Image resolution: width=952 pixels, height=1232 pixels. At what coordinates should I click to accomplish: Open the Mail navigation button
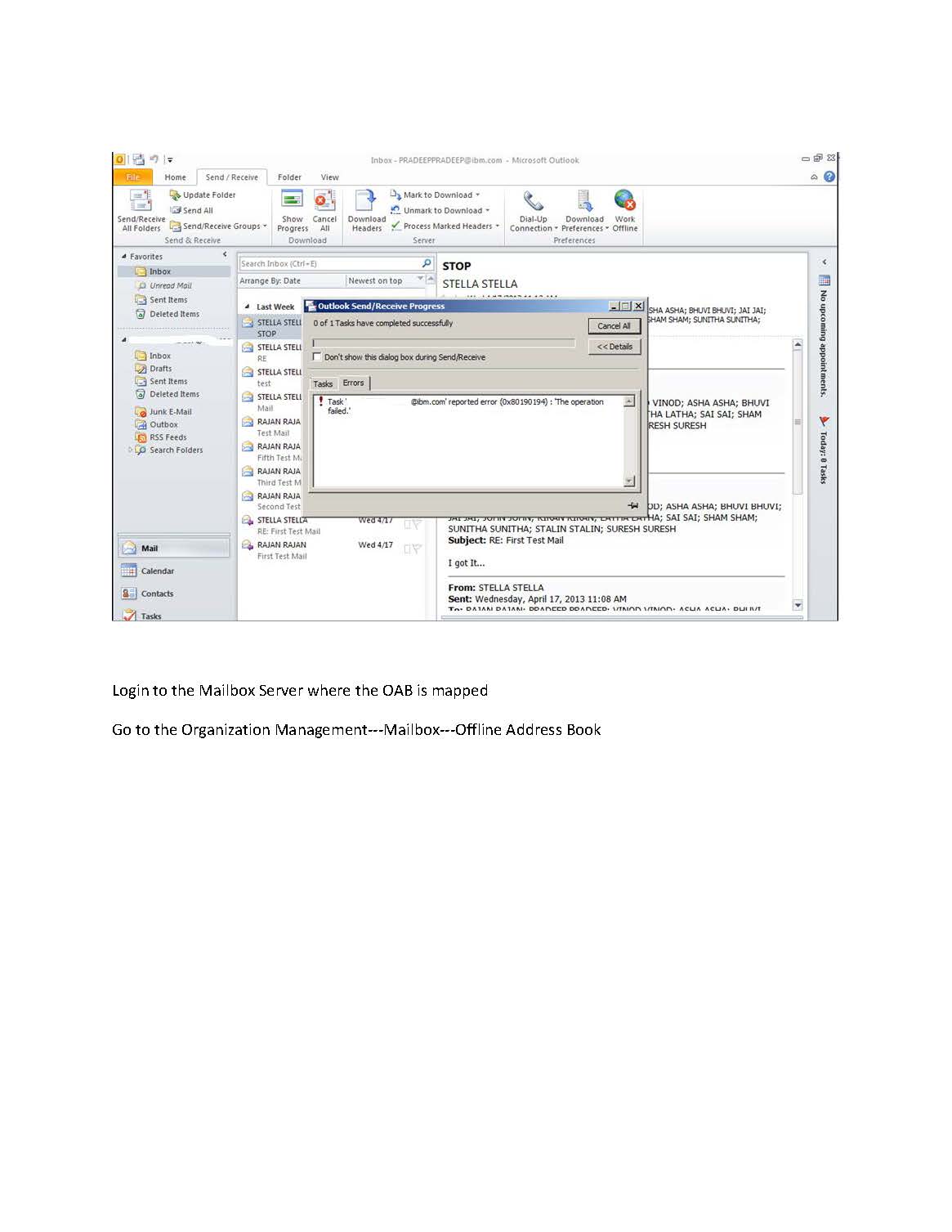coord(174,549)
